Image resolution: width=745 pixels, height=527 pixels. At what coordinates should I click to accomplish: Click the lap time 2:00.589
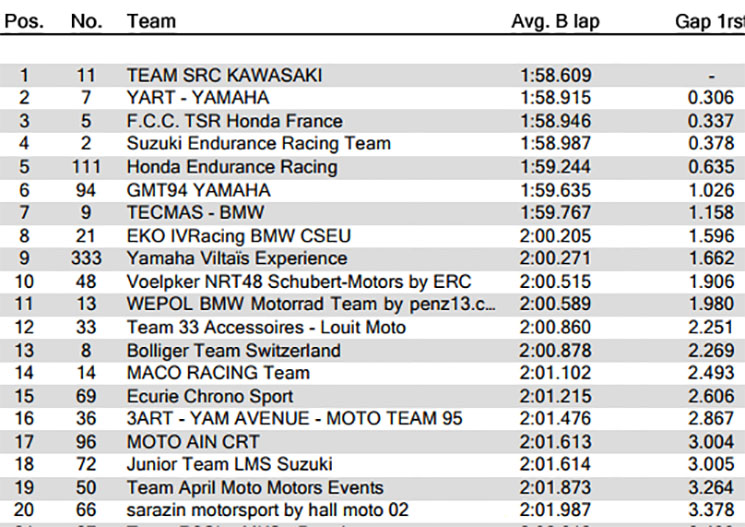(x=555, y=304)
